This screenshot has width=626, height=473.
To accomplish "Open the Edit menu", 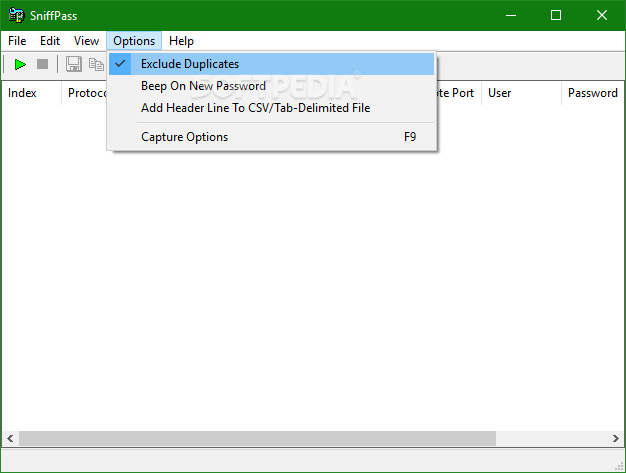I will (50, 41).
